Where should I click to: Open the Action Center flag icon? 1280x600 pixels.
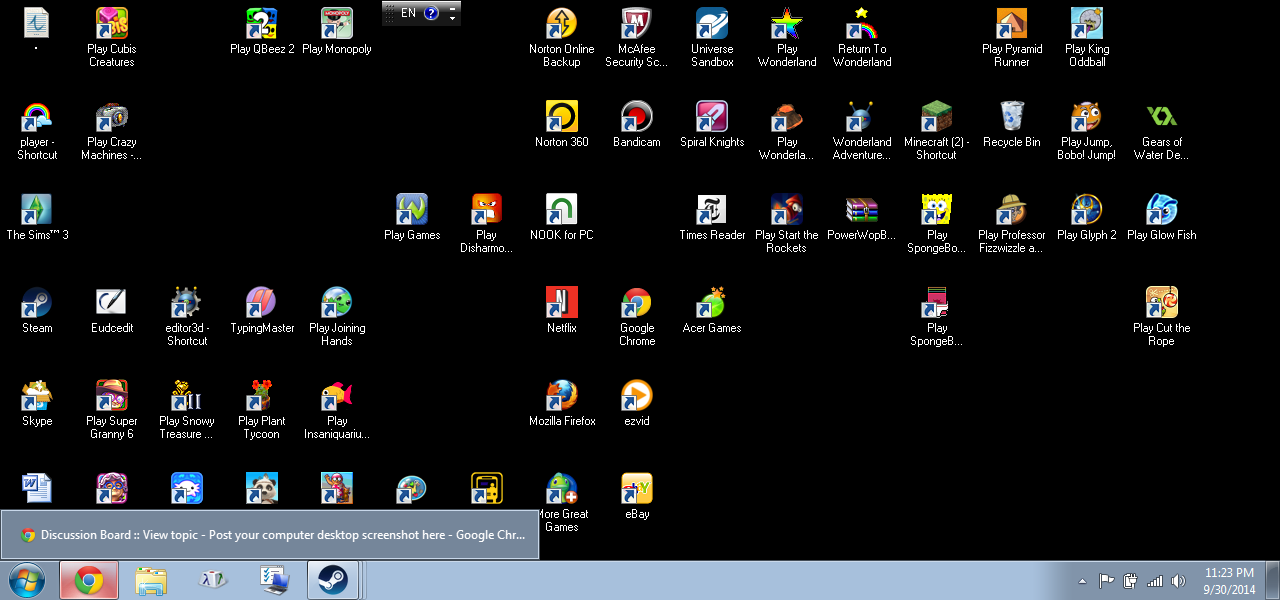[1106, 581]
